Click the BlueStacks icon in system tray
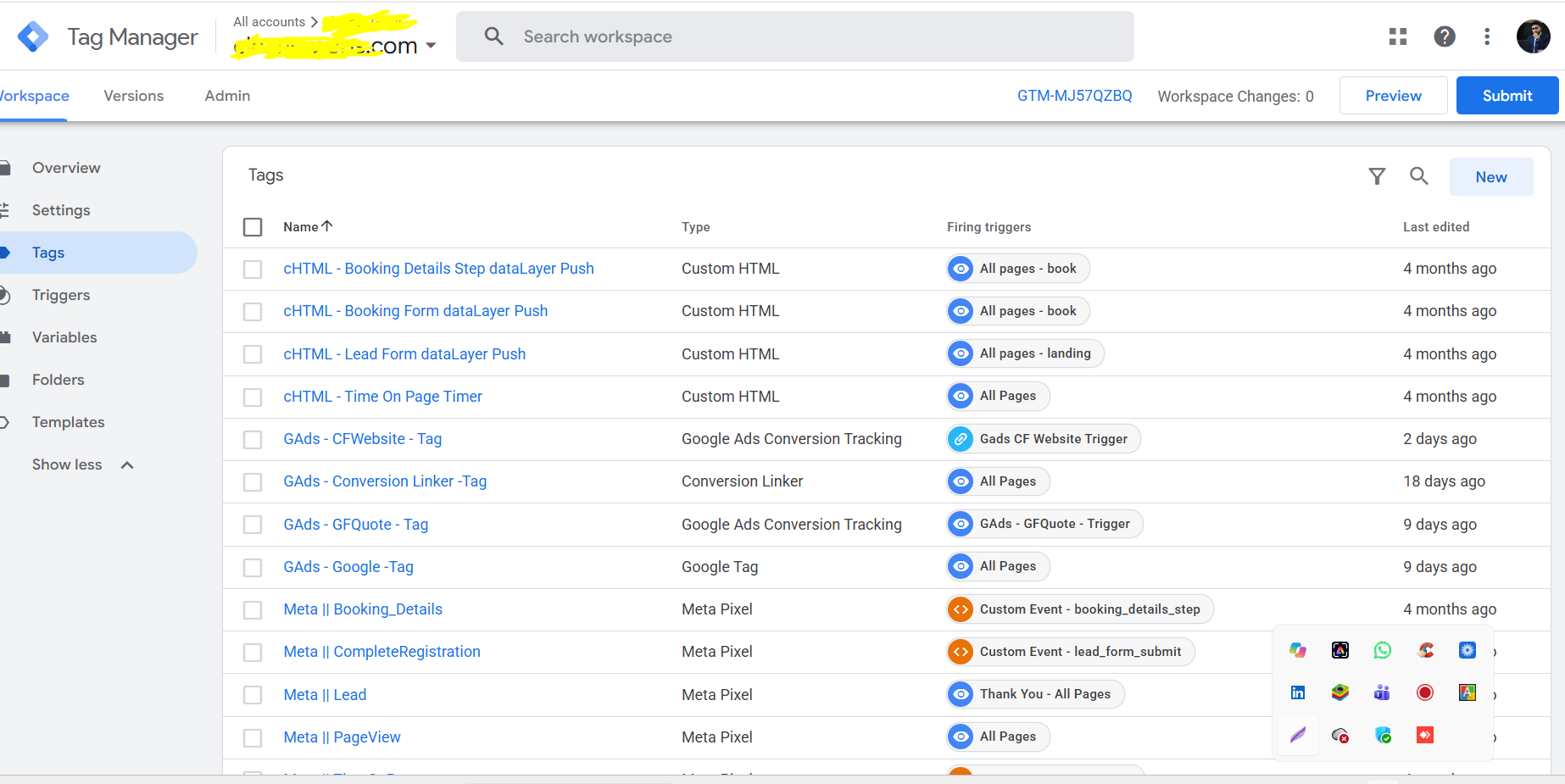Image resolution: width=1565 pixels, height=784 pixels. [1340, 692]
